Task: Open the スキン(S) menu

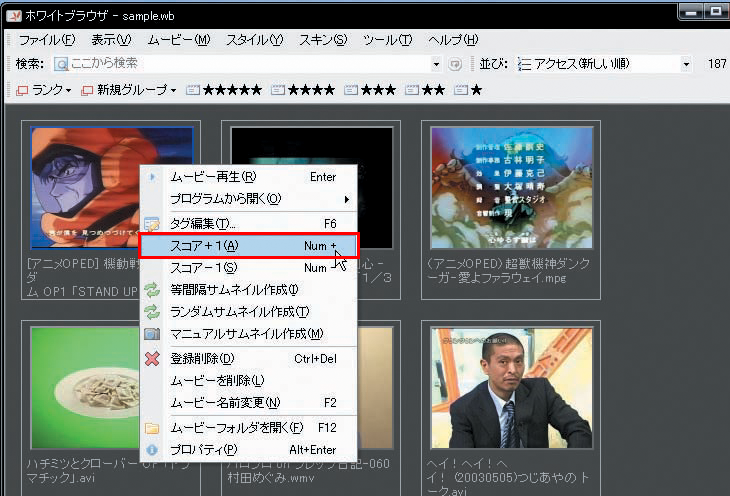Action: tap(323, 40)
